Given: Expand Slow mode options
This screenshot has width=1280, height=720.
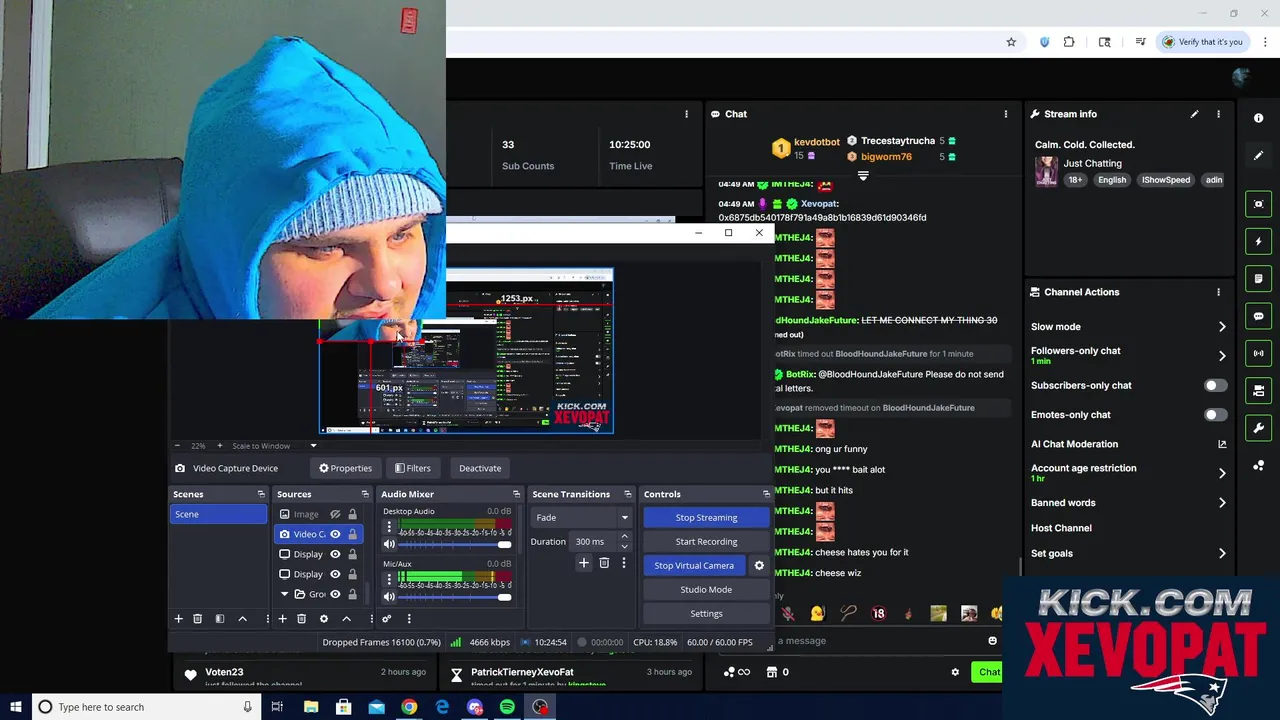Looking at the screenshot, I should (x=1222, y=327).
